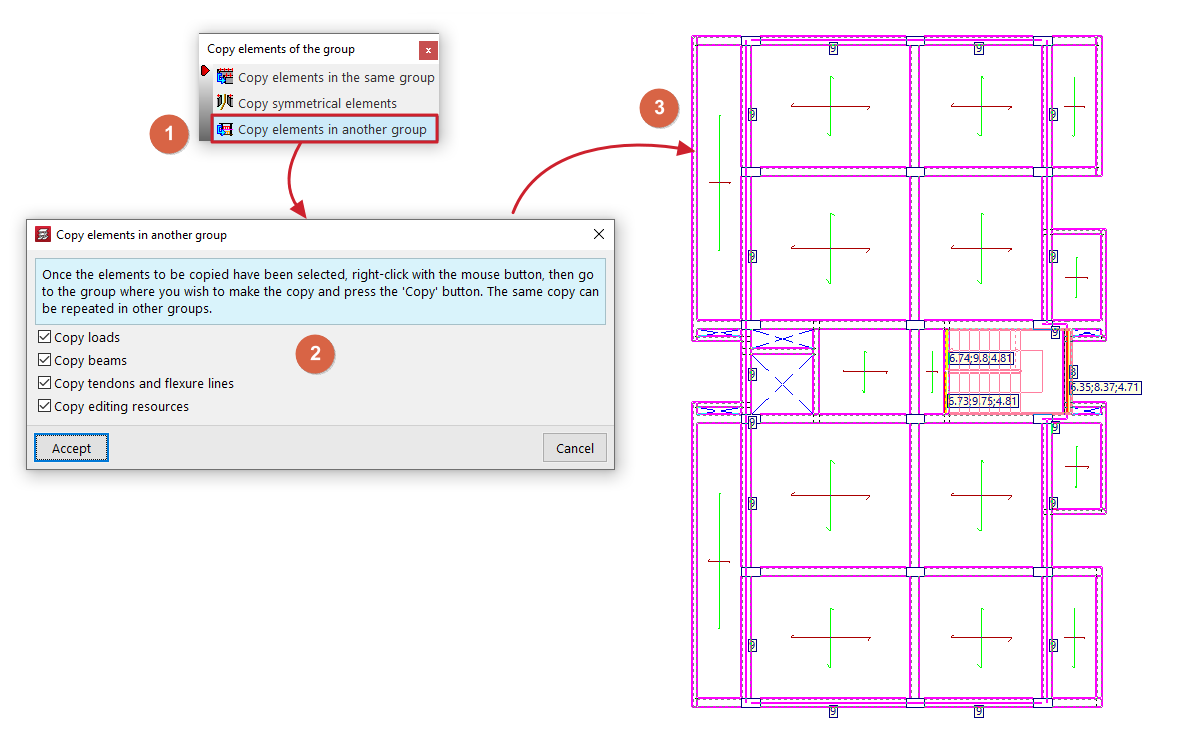This screenshot has height=731, width=1177.
Task: Uncheck the 'Copy loads' checkbox
Action: tap(44, 337)
